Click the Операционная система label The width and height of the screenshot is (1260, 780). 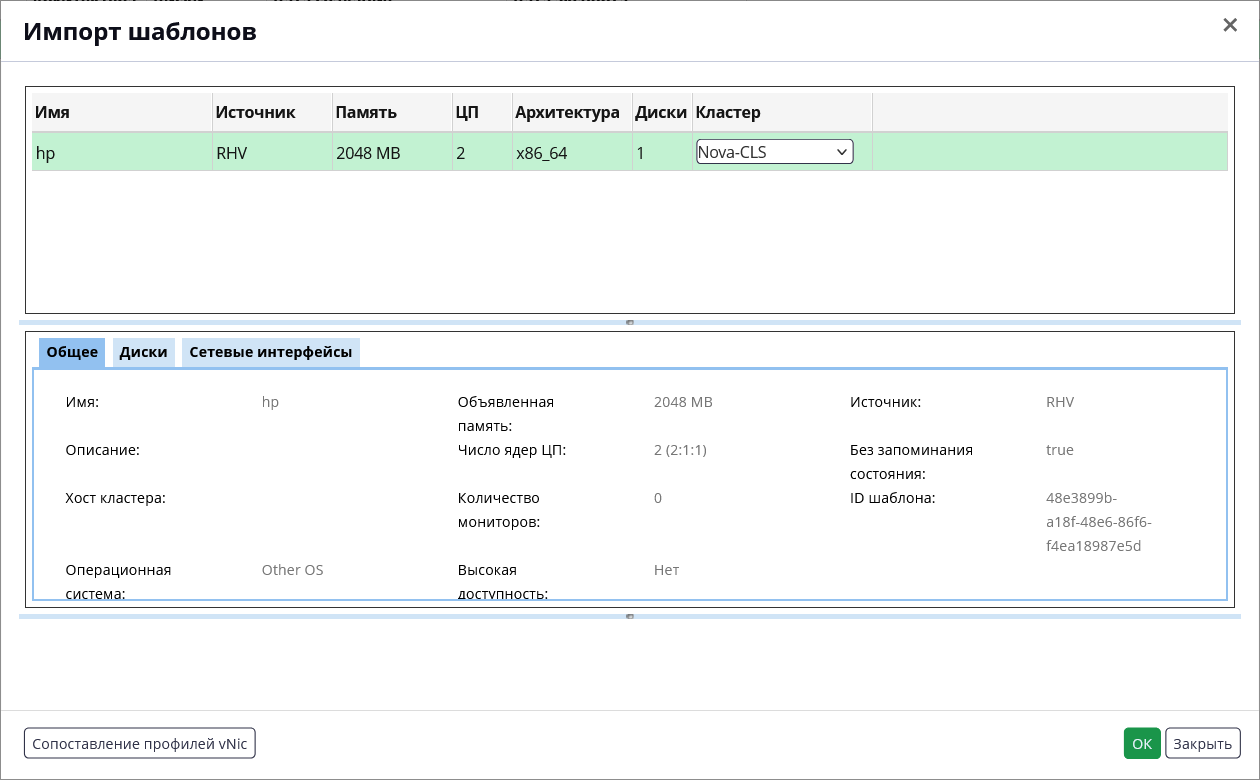click(x=119, y=582)
